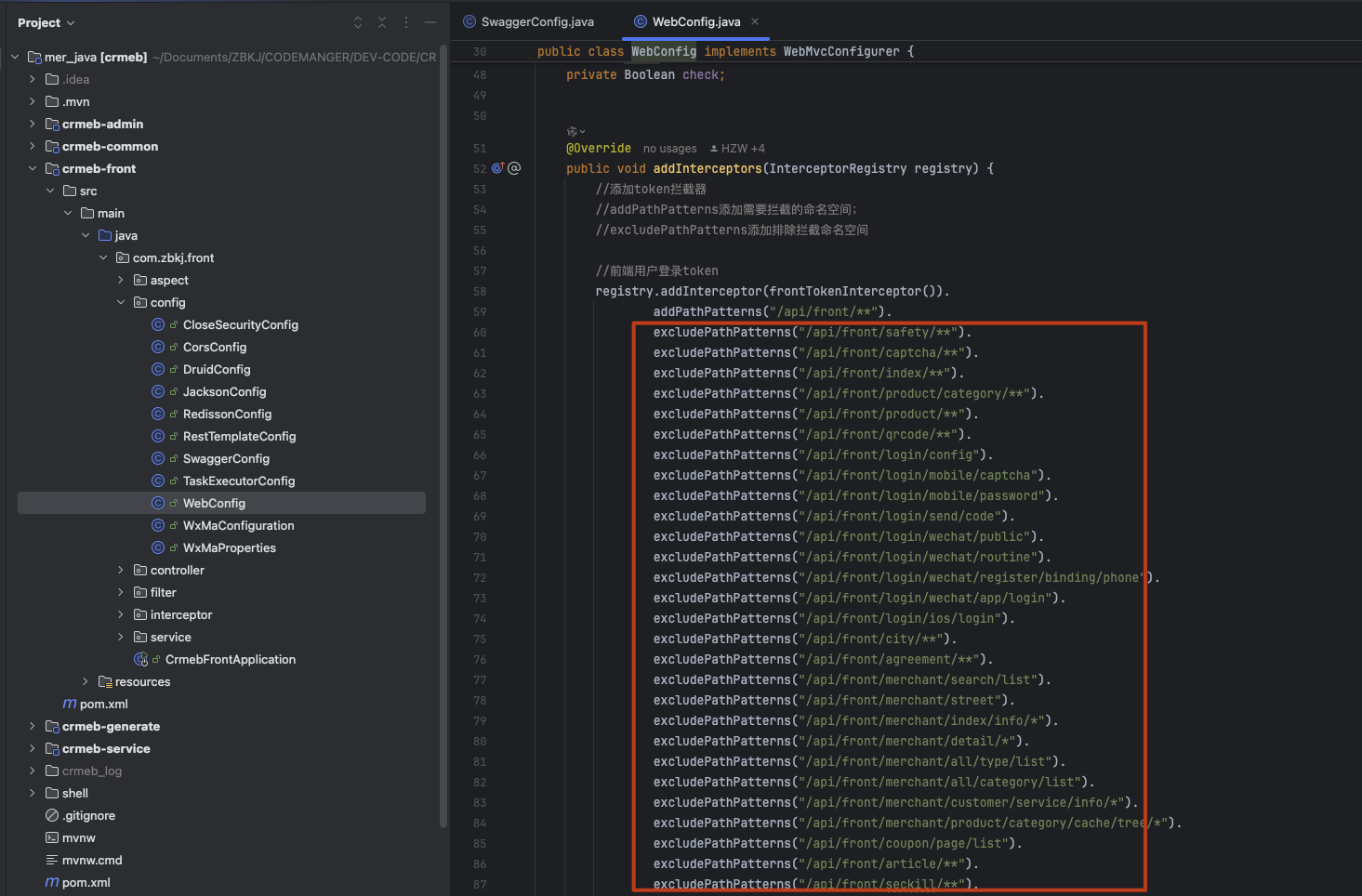
Task: Click the Project panel vertical scrollbar
Action: pyautogui.click(x=443, y=436)
